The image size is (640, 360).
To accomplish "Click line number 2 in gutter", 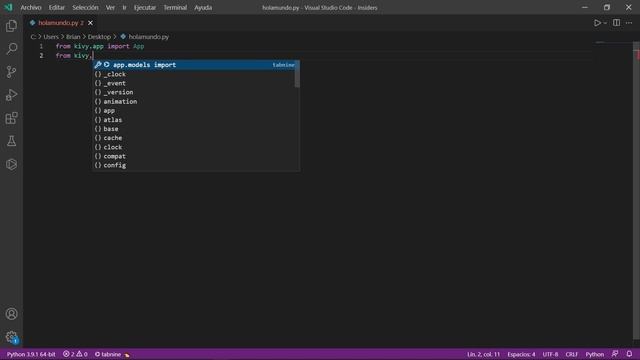I will [41, 56].
